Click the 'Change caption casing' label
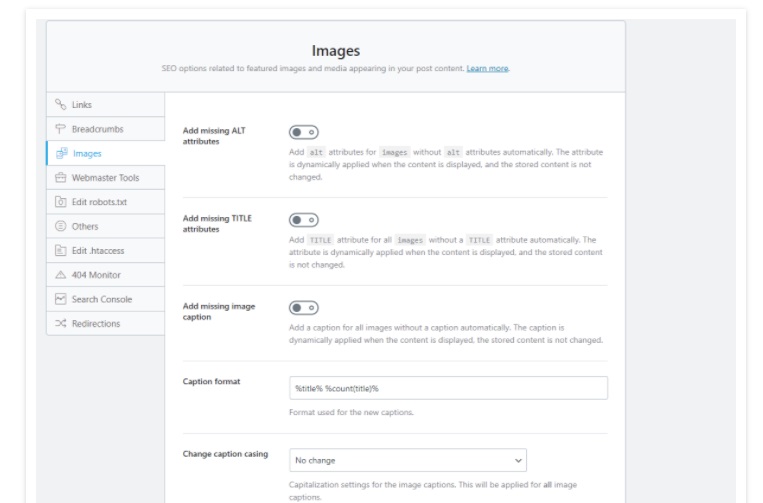The image size is (763, 503). 225,454
